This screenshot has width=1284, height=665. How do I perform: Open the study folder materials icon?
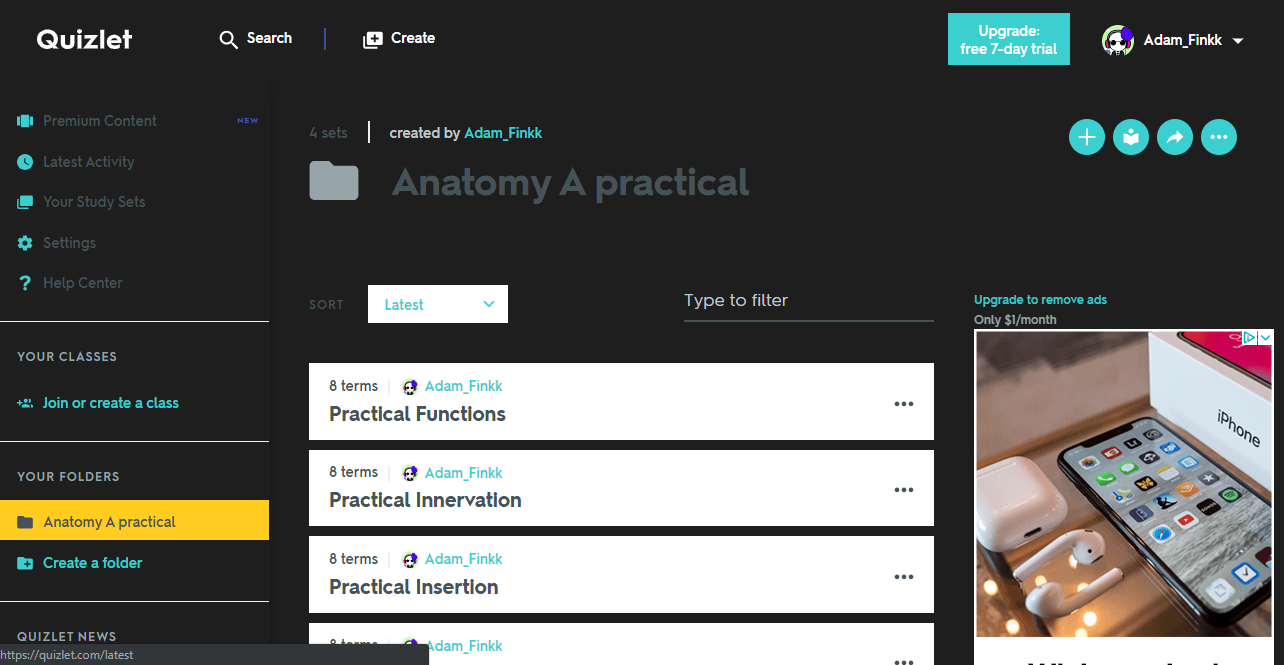pos(1130,137)
